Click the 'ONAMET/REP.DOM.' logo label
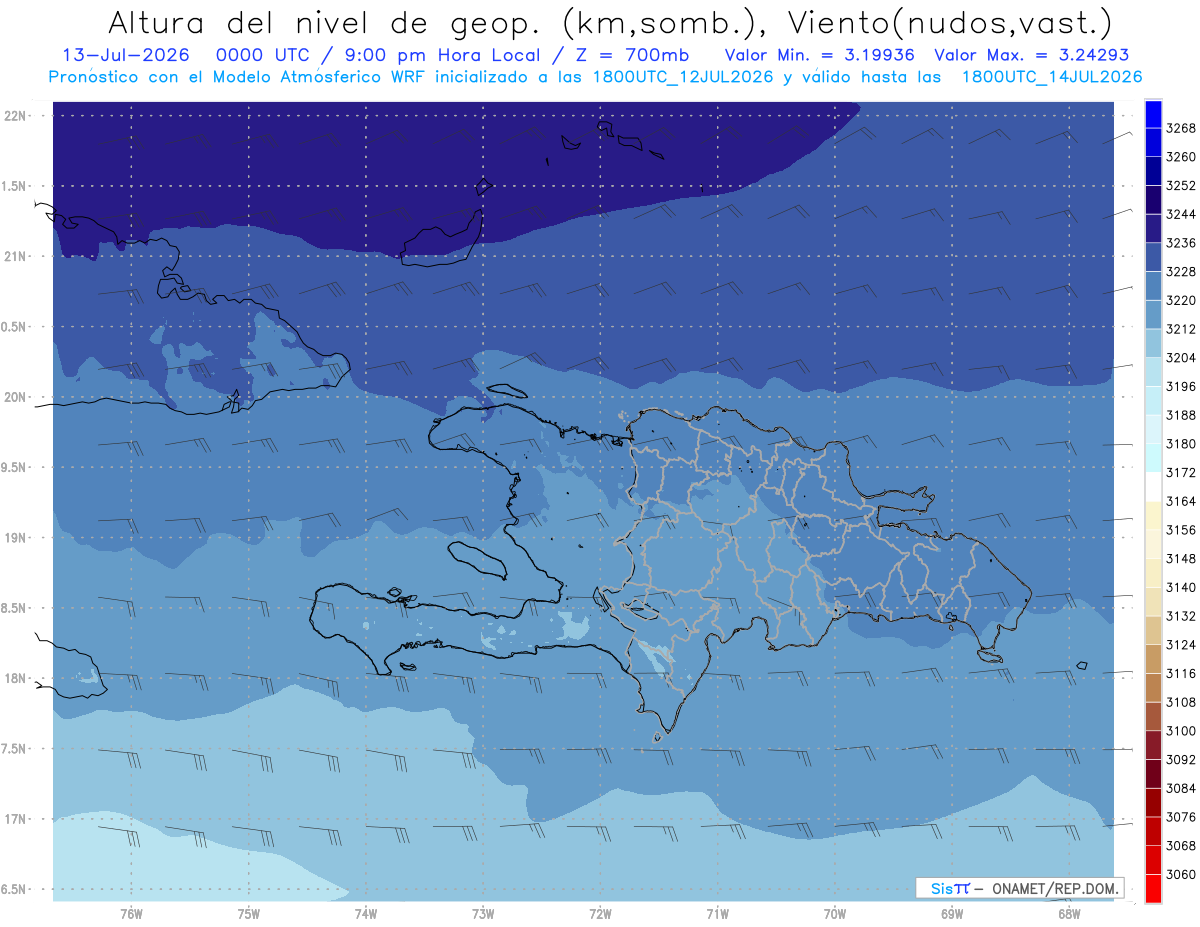The height and width of the screenshot is (927, 1200). pos(1054,888)
